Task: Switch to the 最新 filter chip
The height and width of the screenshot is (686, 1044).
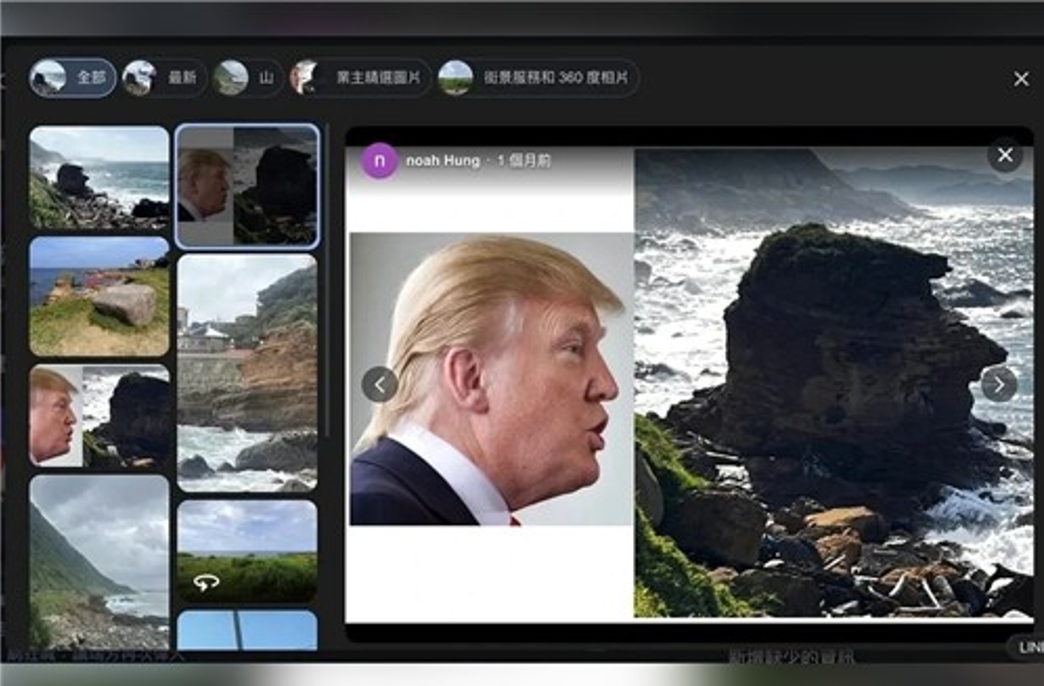Action: coord(164,78)
